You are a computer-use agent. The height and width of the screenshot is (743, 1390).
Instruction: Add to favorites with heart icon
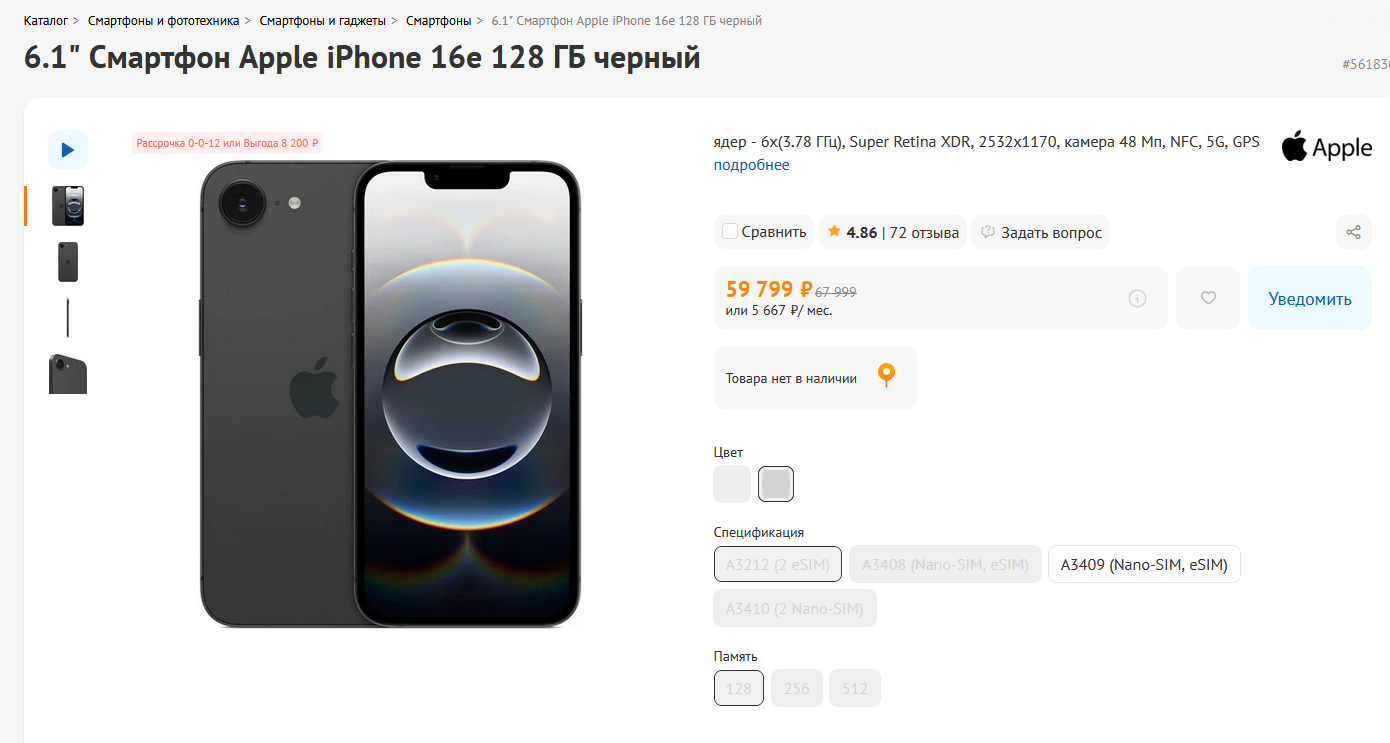1208,298
